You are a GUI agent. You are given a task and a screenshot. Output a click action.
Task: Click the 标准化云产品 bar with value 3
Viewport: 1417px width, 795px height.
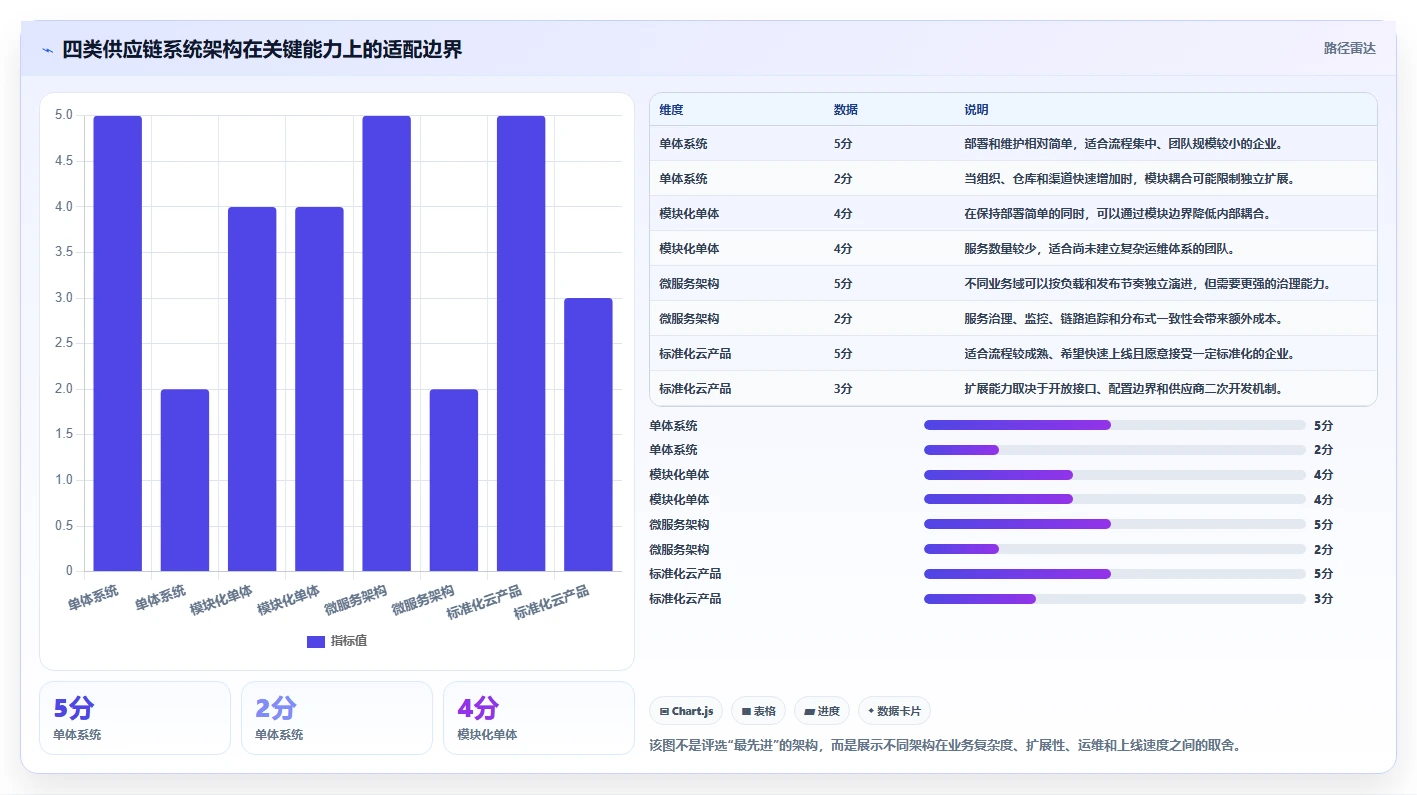(x=588, y=434)
